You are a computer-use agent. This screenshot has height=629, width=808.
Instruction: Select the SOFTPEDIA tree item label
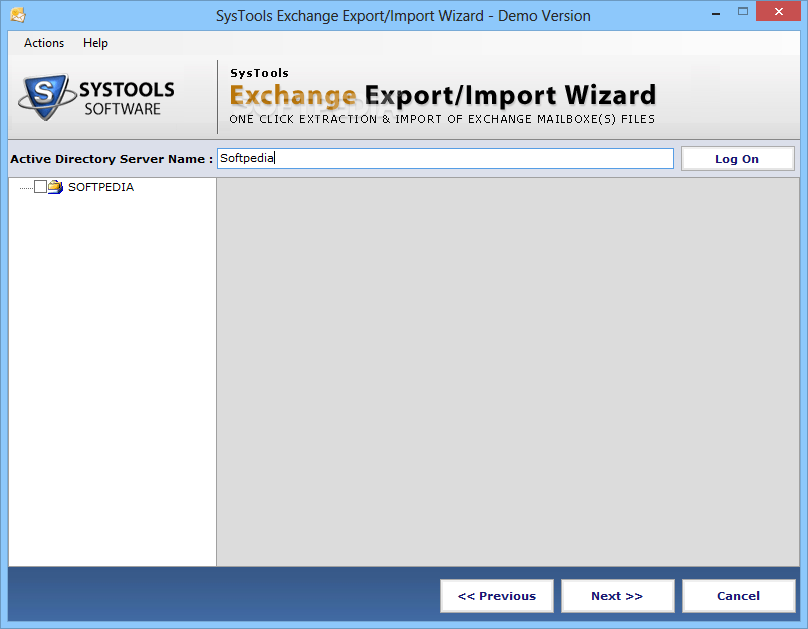(x=101, y=187)
